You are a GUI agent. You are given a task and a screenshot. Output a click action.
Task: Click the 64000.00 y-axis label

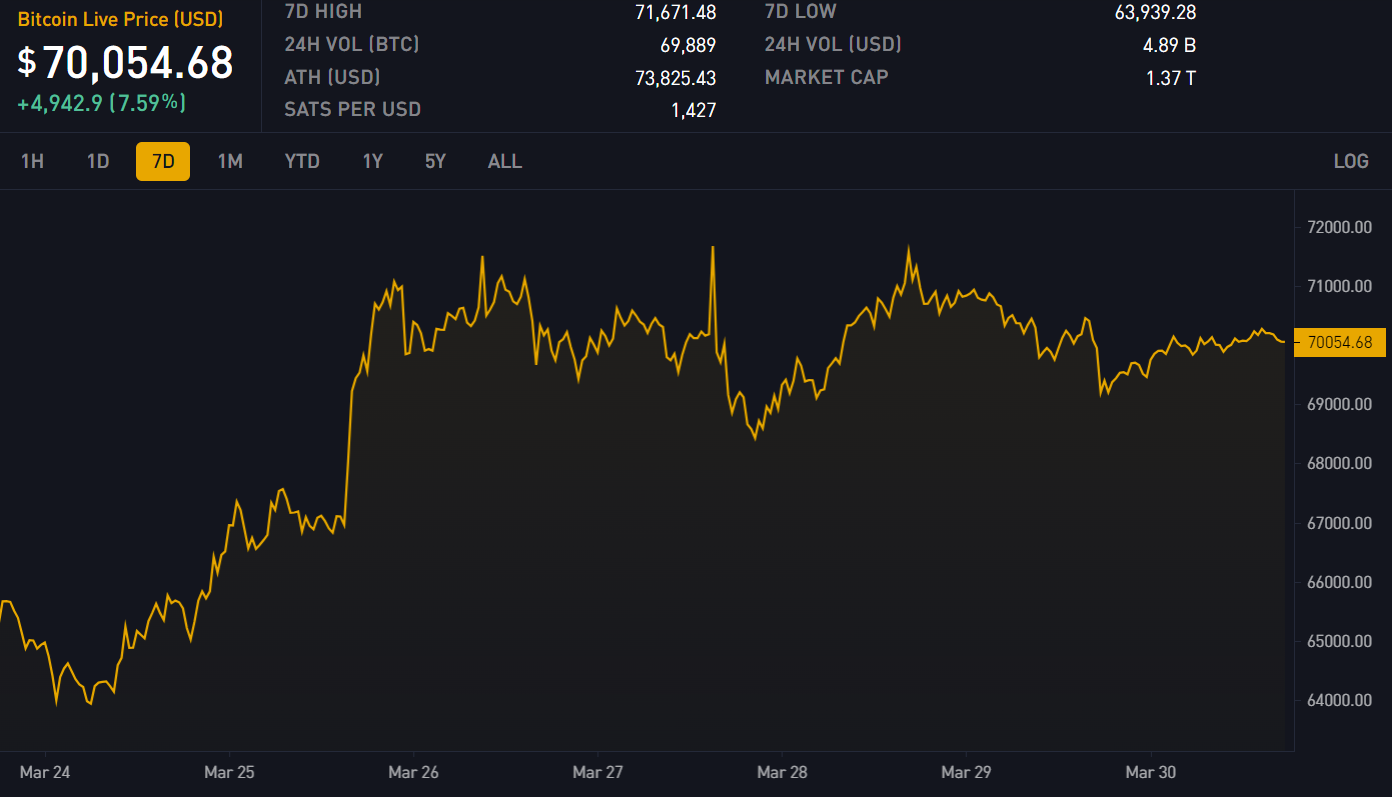1338,700
